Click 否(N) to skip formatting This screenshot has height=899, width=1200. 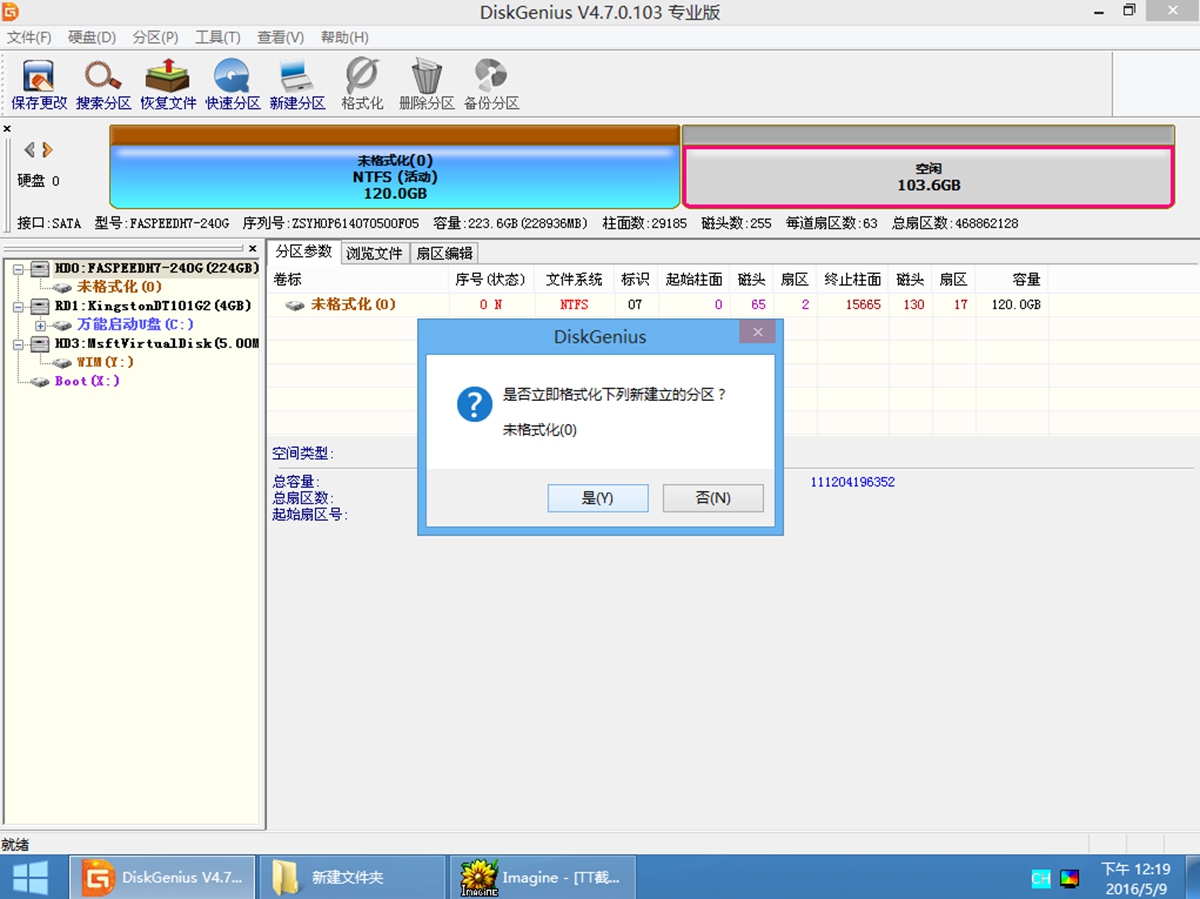click(x=712, y=497)
